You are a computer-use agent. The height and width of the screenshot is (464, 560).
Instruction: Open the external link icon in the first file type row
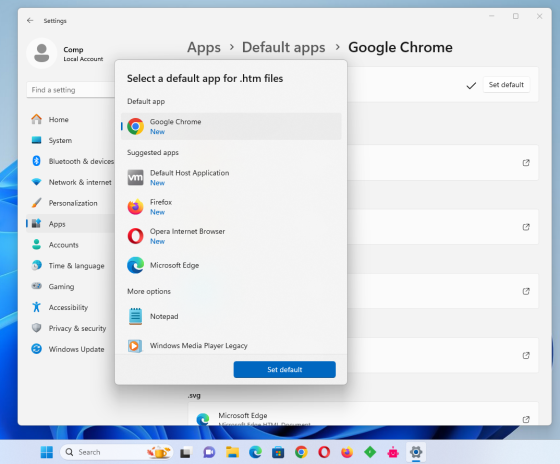[x=526, y=163]
